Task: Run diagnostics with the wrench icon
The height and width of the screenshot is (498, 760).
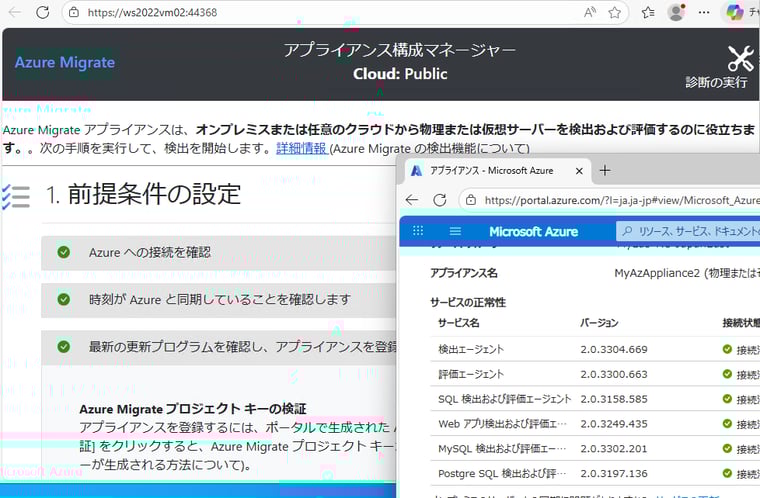Action: 740,58
